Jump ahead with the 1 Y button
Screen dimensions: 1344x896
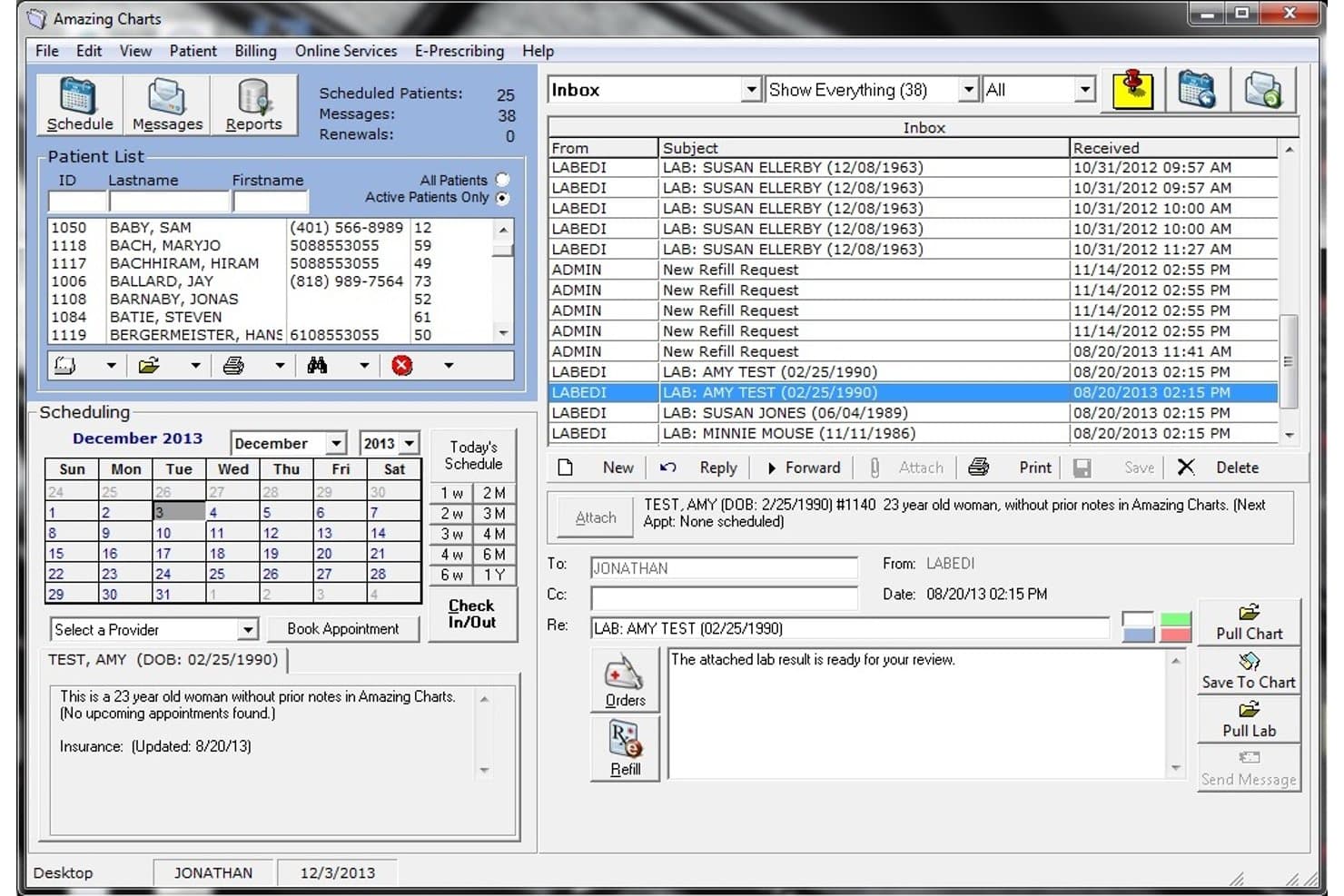coord(494,575)
